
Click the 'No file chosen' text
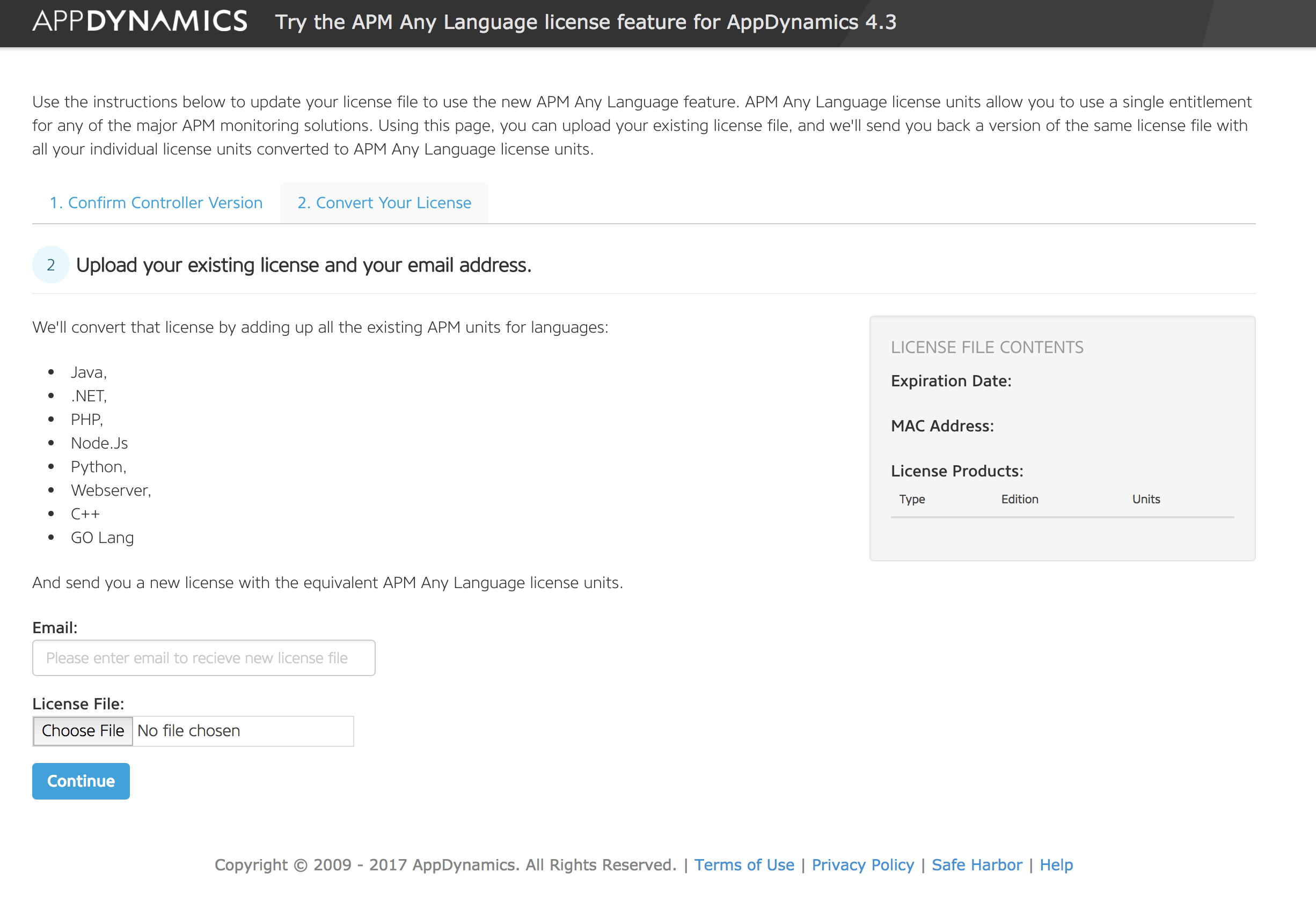[x=188, y=731]
